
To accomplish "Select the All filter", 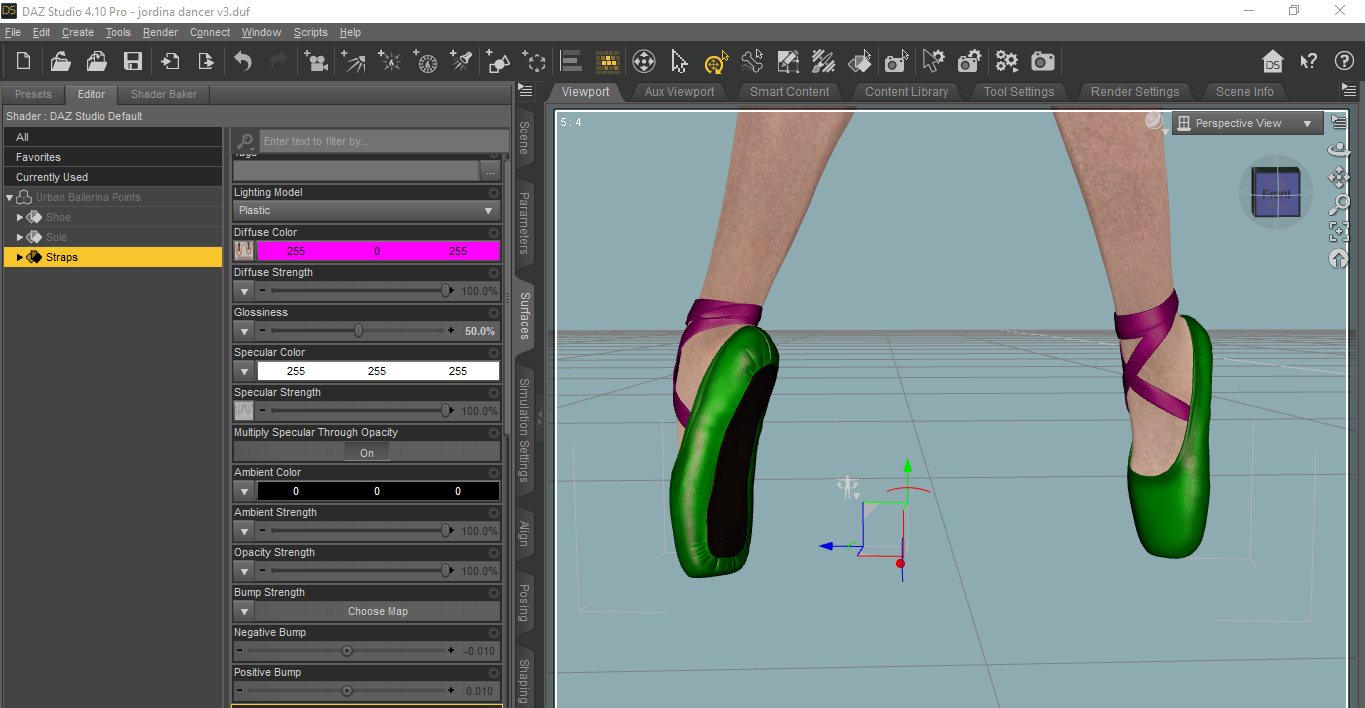I will [x=112, y=137].
